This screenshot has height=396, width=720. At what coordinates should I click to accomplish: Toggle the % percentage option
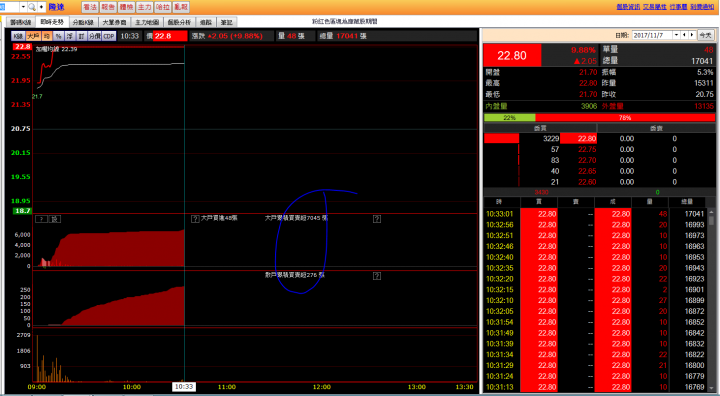[58, 36]
